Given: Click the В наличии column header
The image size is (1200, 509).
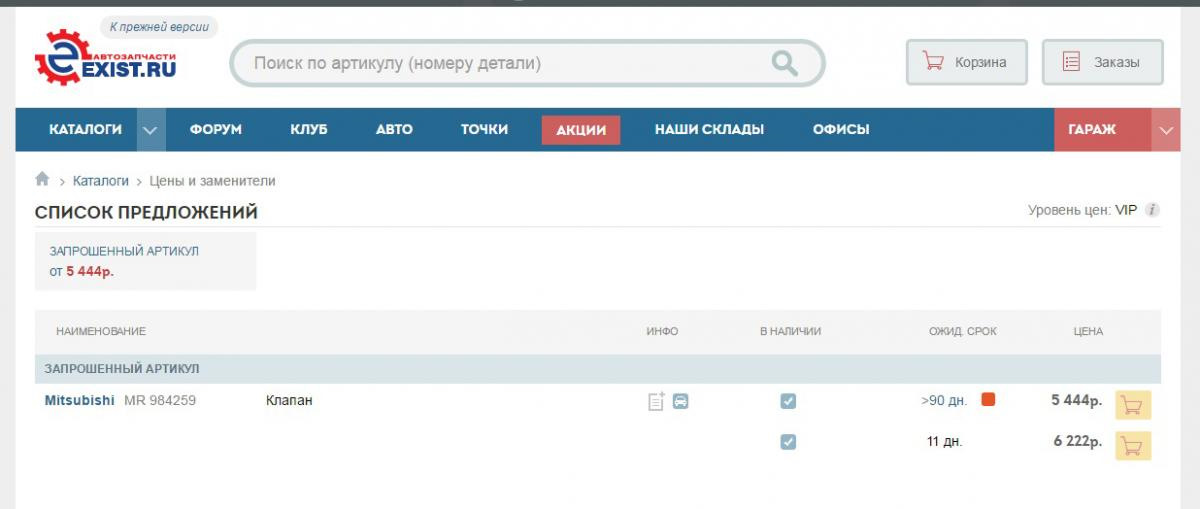Looking at the screenshot, I should tap(790, 331).
